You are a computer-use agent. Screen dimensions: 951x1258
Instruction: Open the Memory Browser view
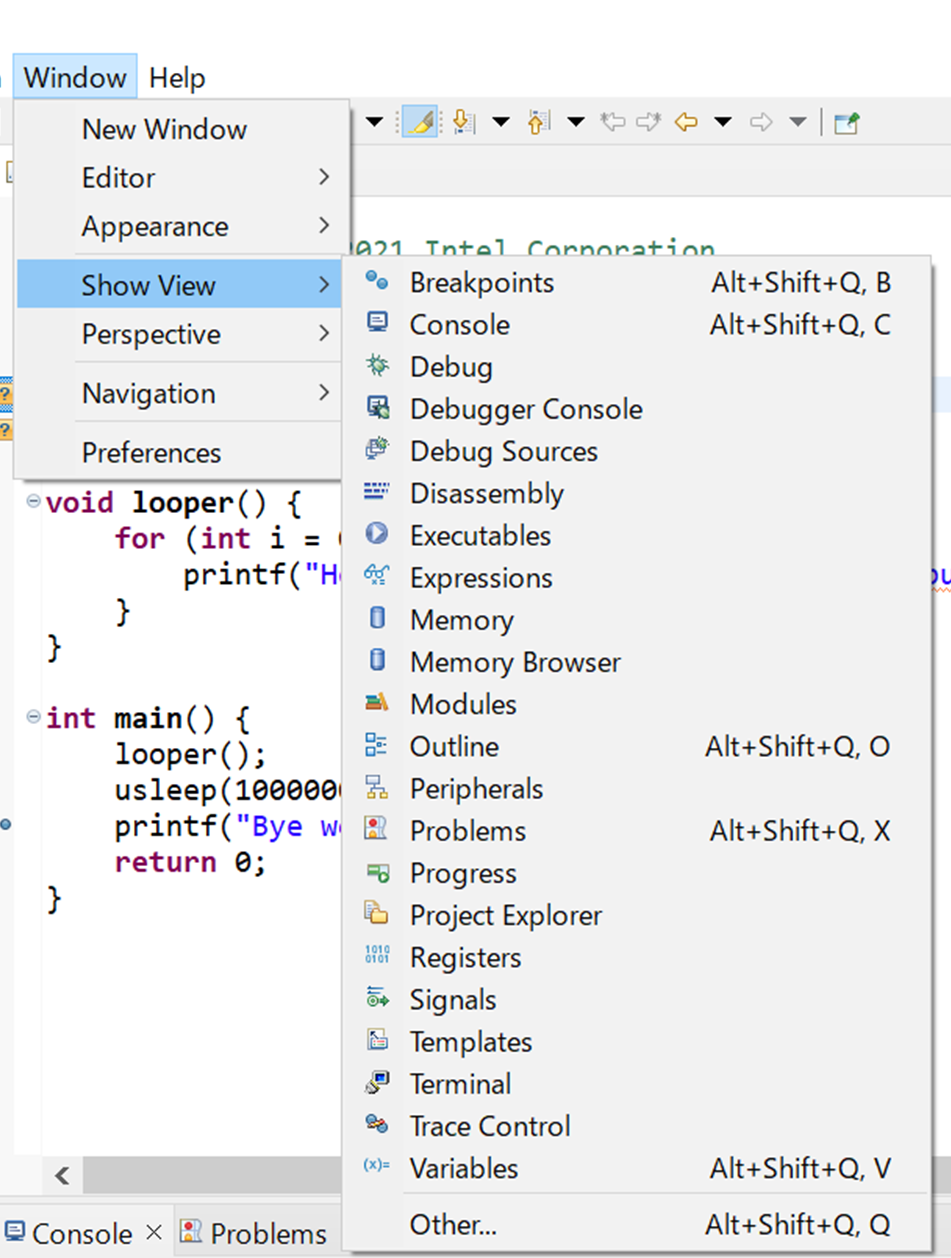pos(514,663)
